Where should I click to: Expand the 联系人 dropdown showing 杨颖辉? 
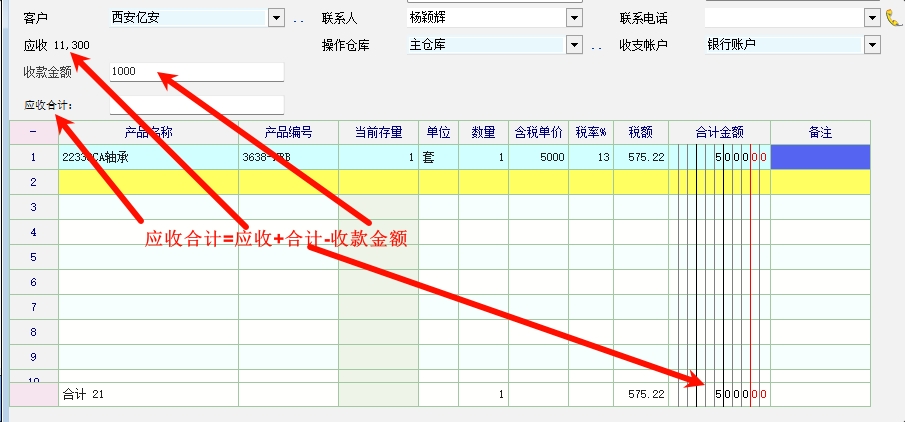pos(574,18)
